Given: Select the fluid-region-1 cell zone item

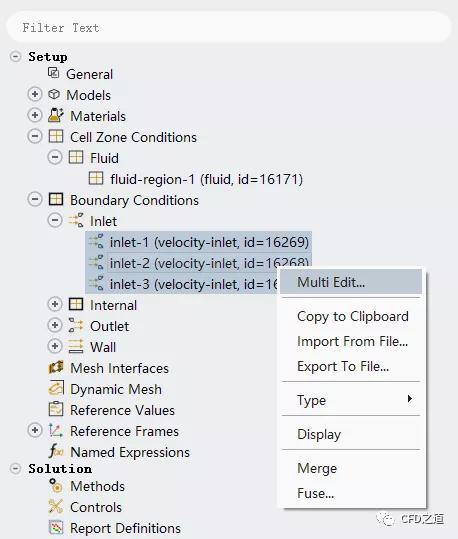Looking at the screenshot, I should tap(196, 179).
